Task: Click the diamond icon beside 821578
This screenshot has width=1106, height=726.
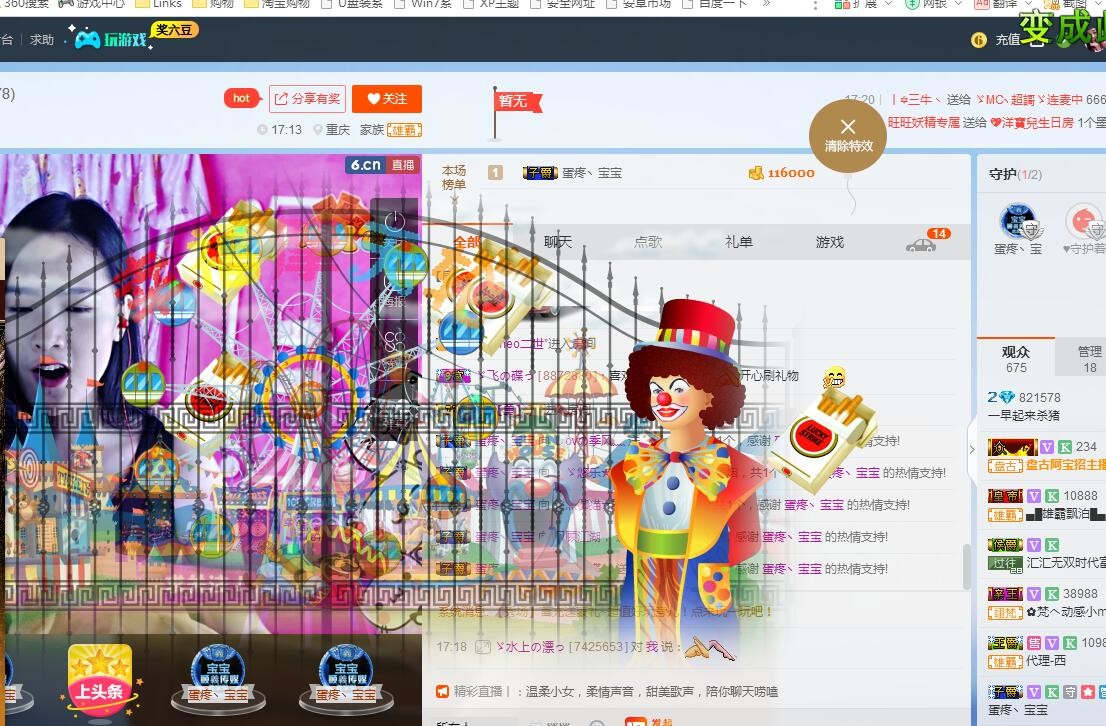Action: [x=1007, y=397]
